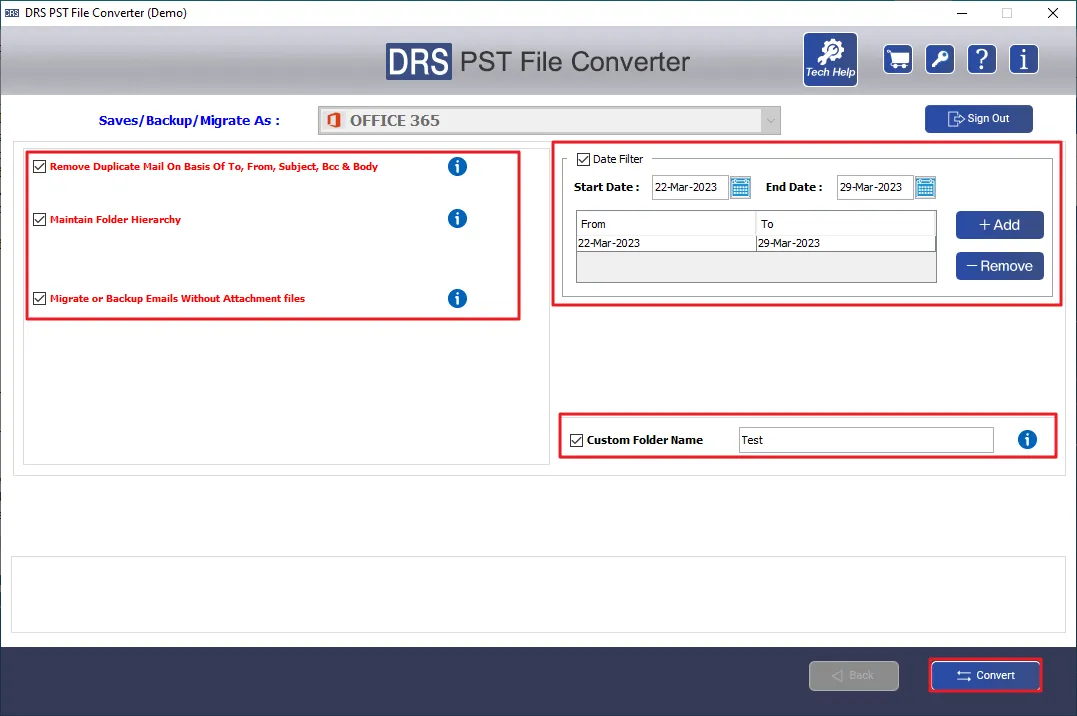
Task: Open the question mark help icon
Action: (x=982, y=59)
